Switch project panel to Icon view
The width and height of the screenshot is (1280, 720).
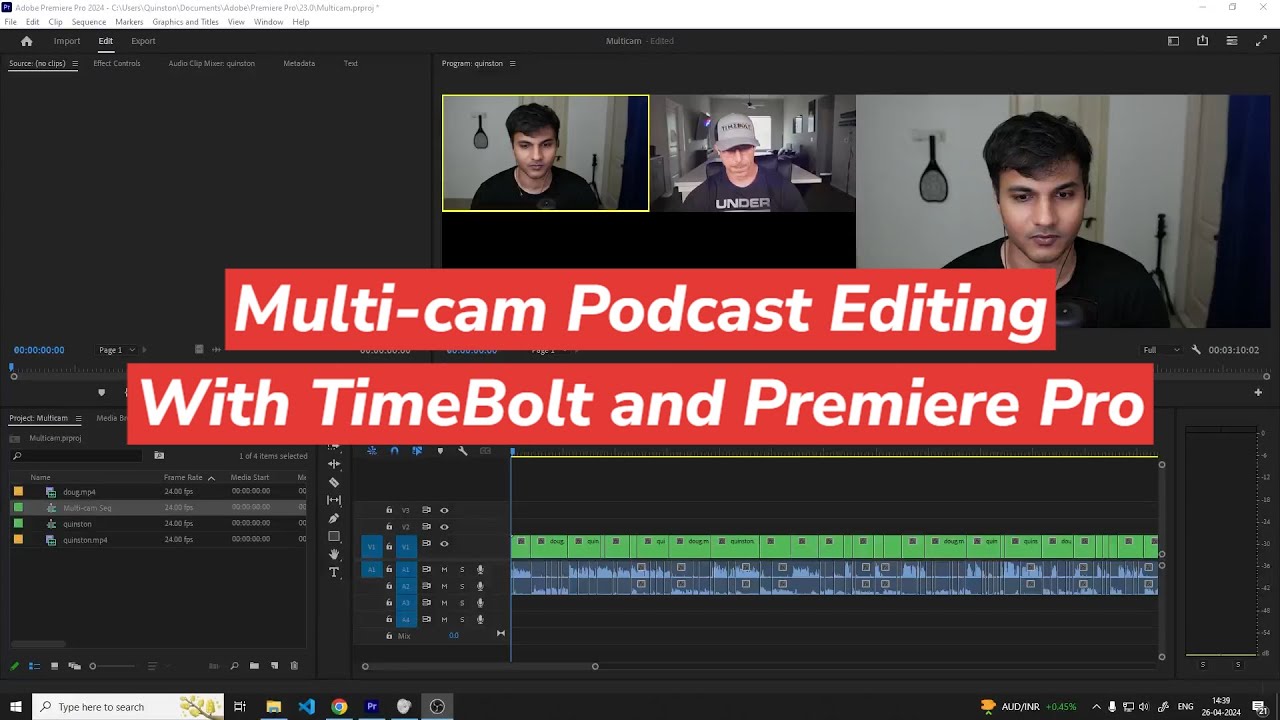click(54, 666)
